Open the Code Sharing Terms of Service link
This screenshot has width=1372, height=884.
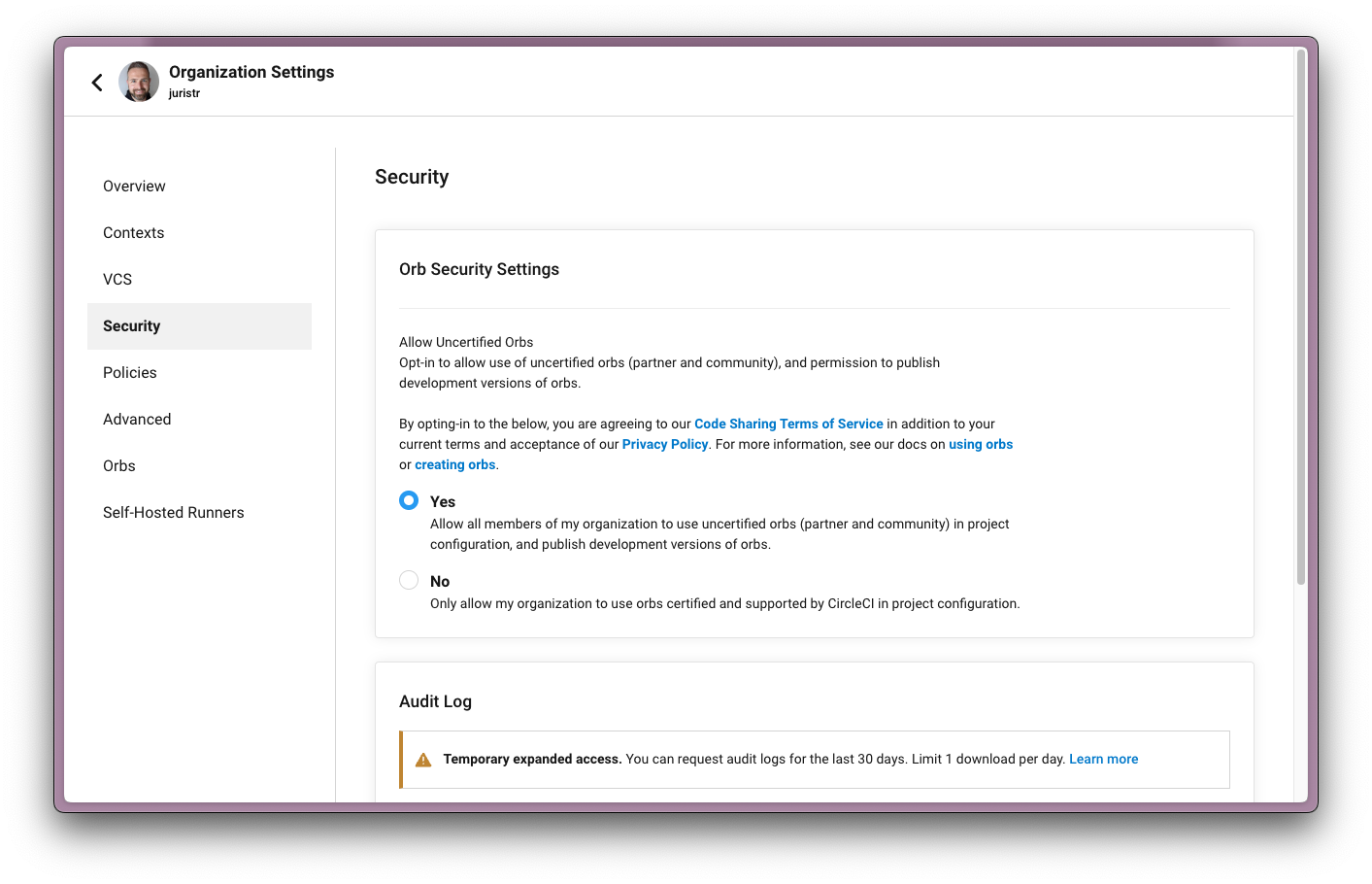788,424
